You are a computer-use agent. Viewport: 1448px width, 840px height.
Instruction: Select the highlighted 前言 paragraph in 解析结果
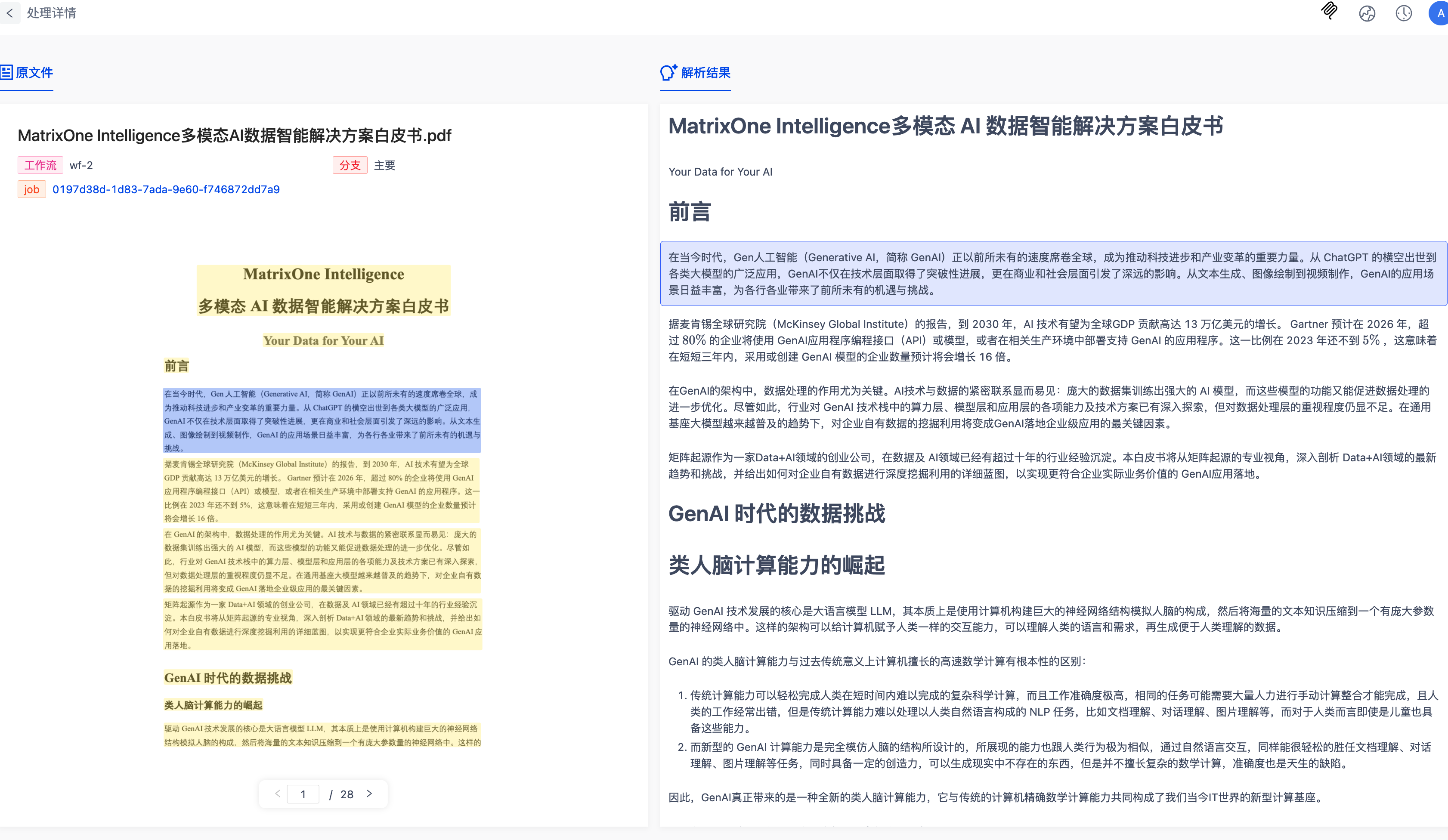point(1052,274)
